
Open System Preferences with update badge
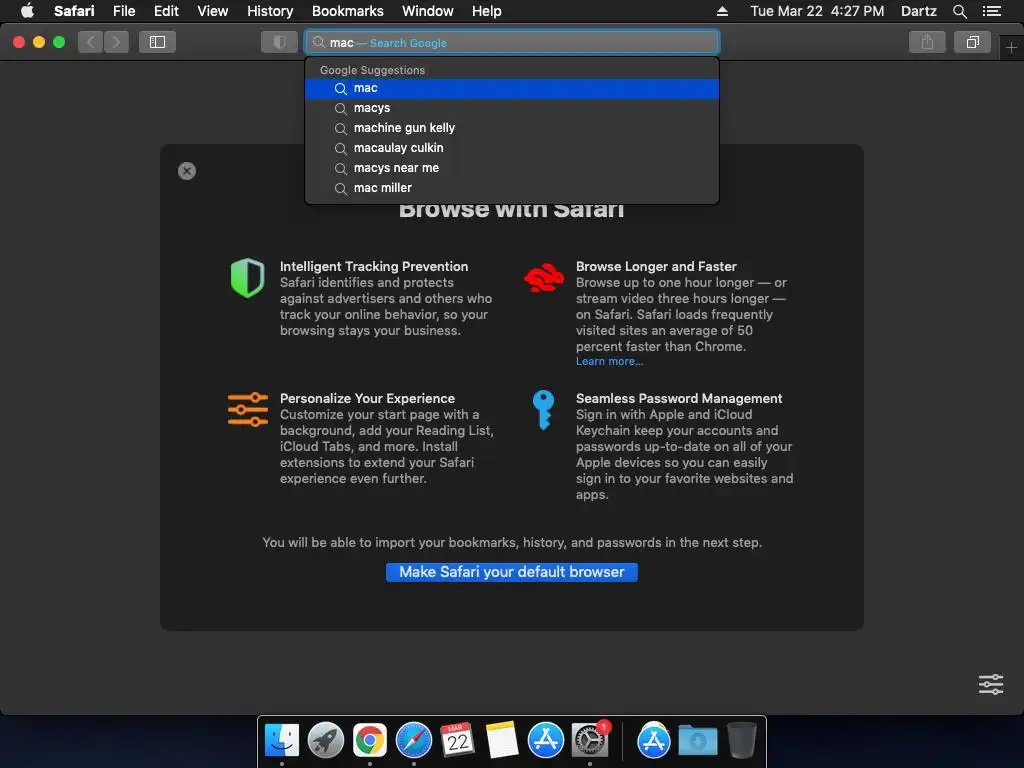590,741
